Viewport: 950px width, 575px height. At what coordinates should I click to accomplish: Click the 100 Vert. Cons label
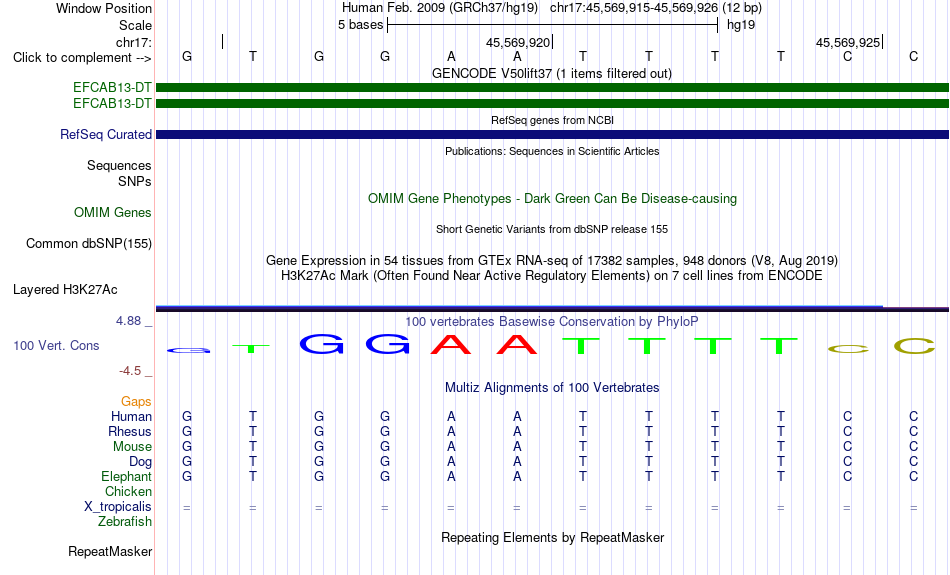point(56,345)
